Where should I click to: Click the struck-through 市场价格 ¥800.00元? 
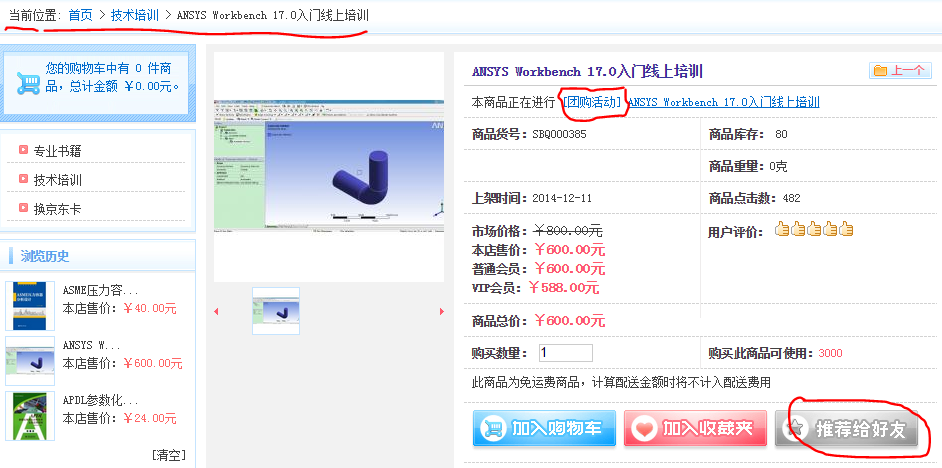(568, 231)
